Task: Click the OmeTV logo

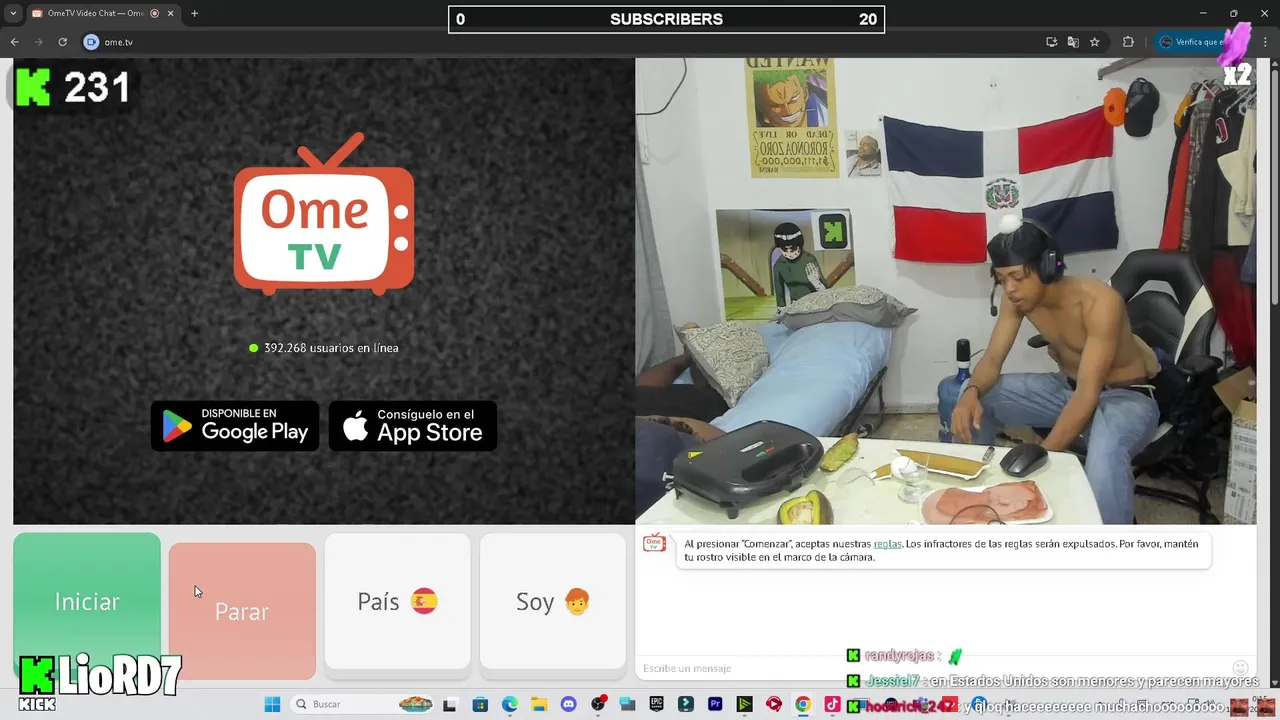Action: pos(324,214)
